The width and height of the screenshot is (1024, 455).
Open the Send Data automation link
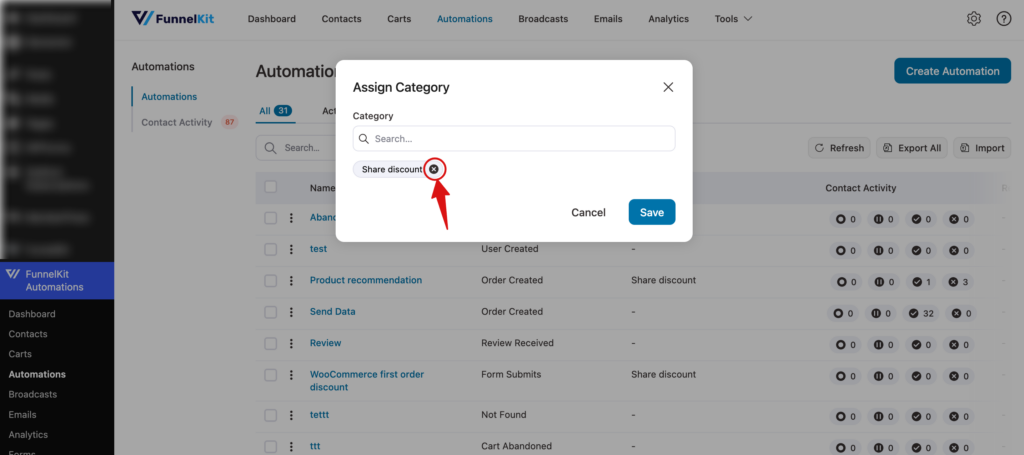click(x=332, y=311)
